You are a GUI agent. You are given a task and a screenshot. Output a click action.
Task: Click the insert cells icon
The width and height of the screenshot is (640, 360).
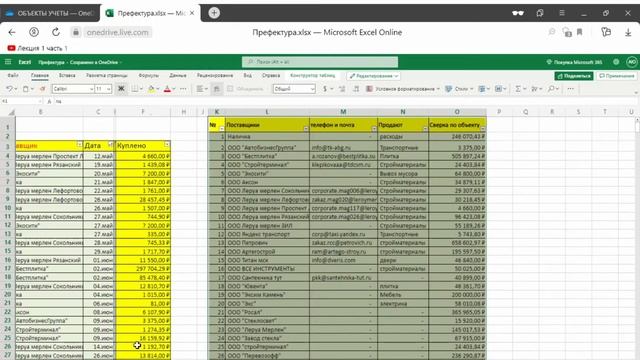pos(482,89)
